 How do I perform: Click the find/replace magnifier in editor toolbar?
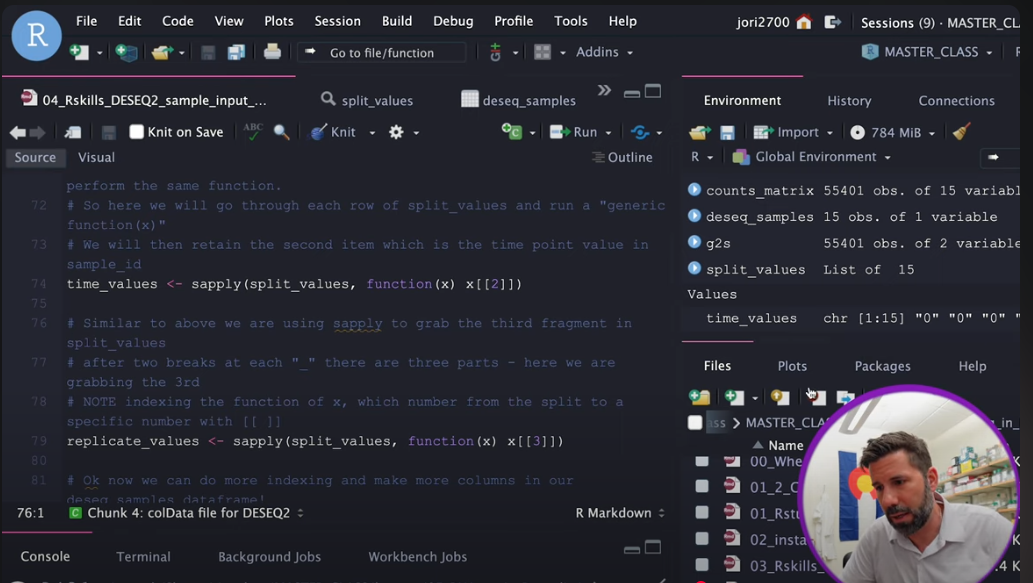click(x=281, y=132)
